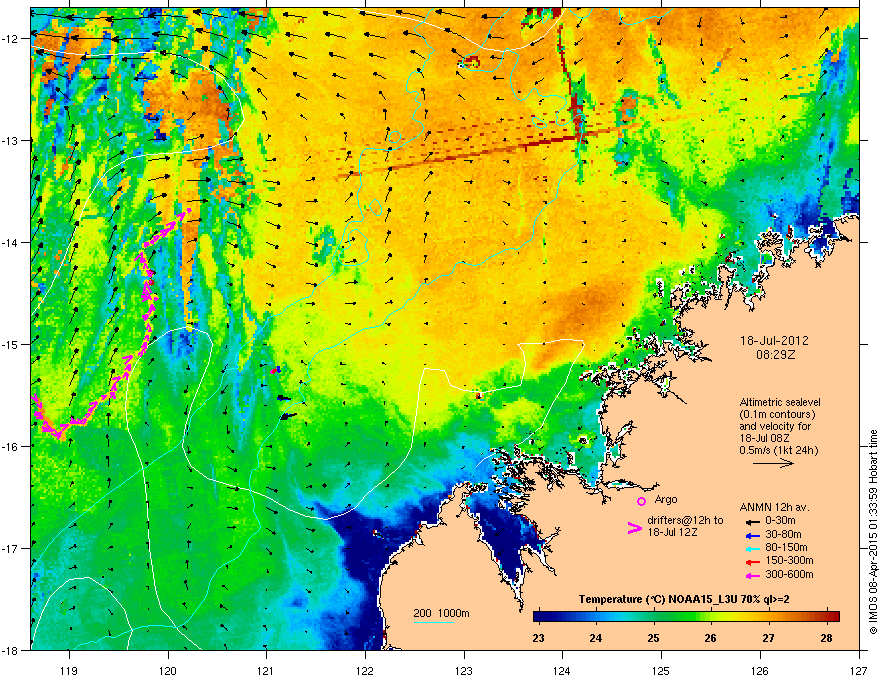Image resolution: width=880 pixels, height=680 pixels.
Task: Click the 0.5m/s (1kt 24h) scale text
Action: coord(778,450)
